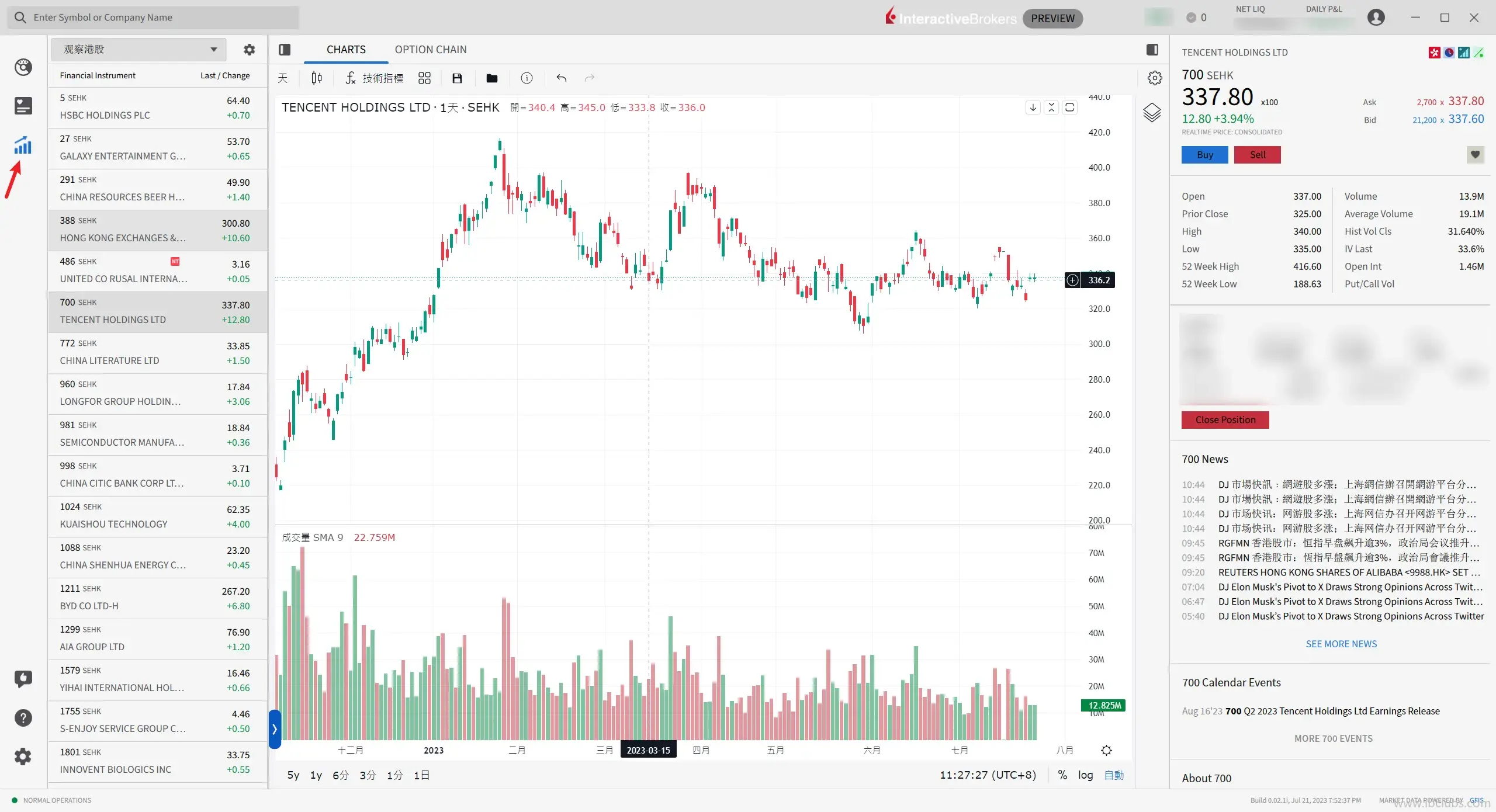Switch to OPTION CHAIN tab
Image resolution: width=1496 pixels, height=812 pixels.
(431, 50)
